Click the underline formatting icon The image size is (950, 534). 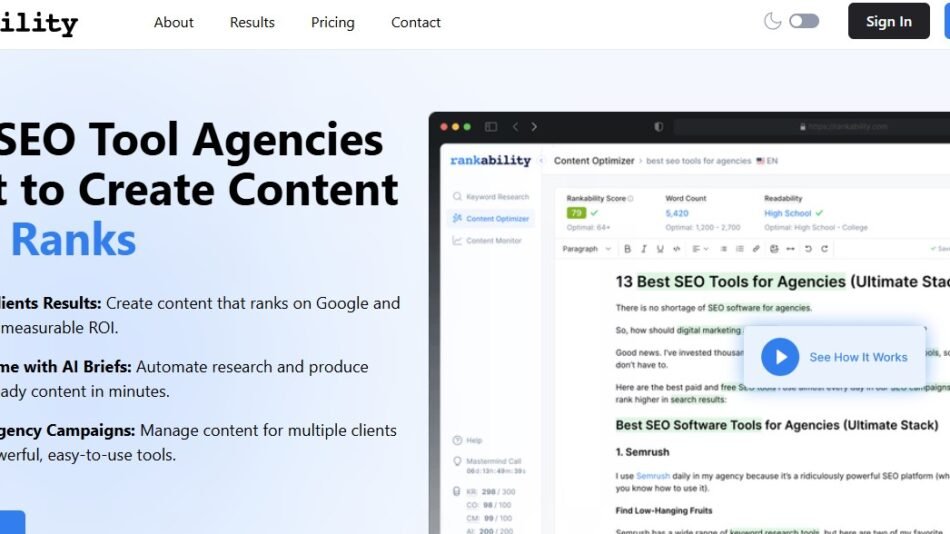pyautogui.click(x=661, y=249)
